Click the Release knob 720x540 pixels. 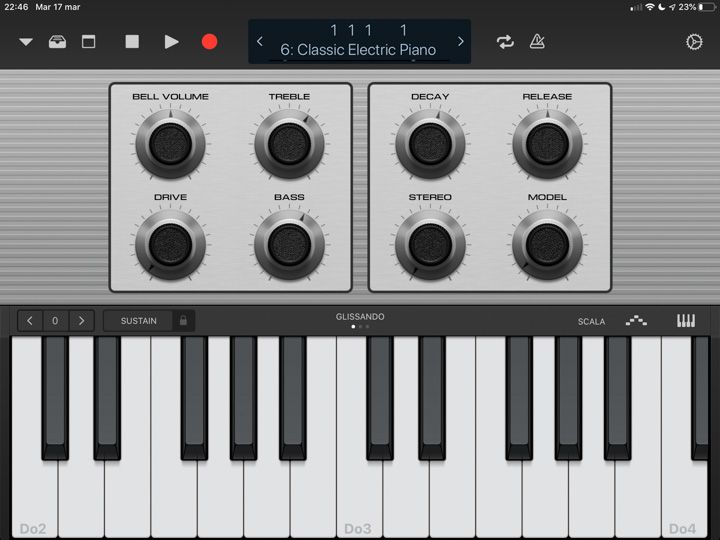click(547, 144)
